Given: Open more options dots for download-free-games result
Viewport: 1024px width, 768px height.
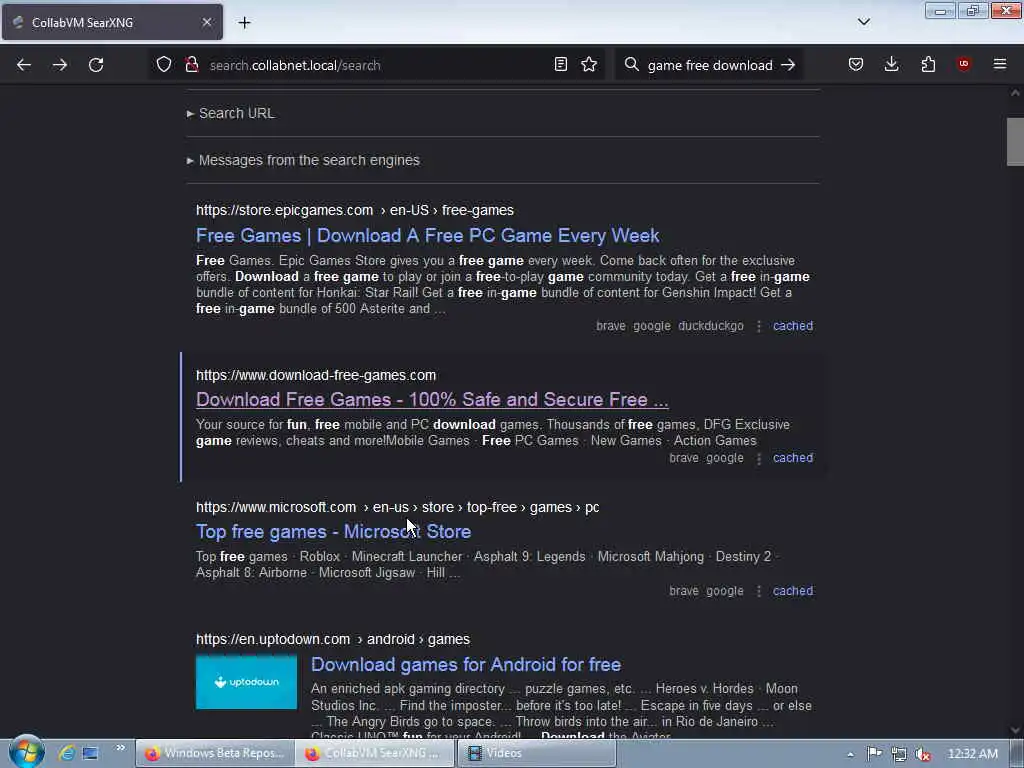Looking at the screenshot, I should pos(758,458).
